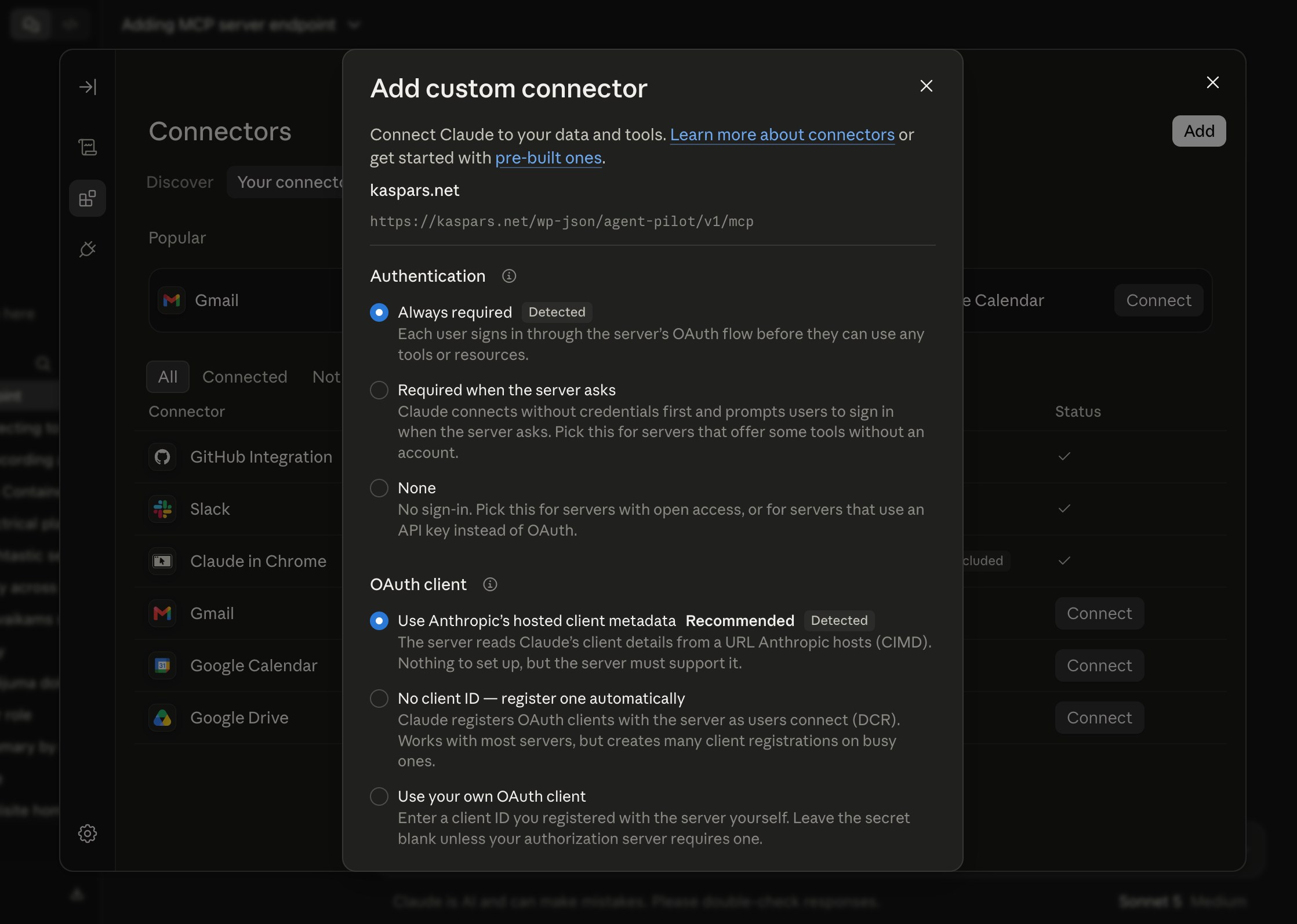Switch to the Discover tab

click(x=180, y=182)
